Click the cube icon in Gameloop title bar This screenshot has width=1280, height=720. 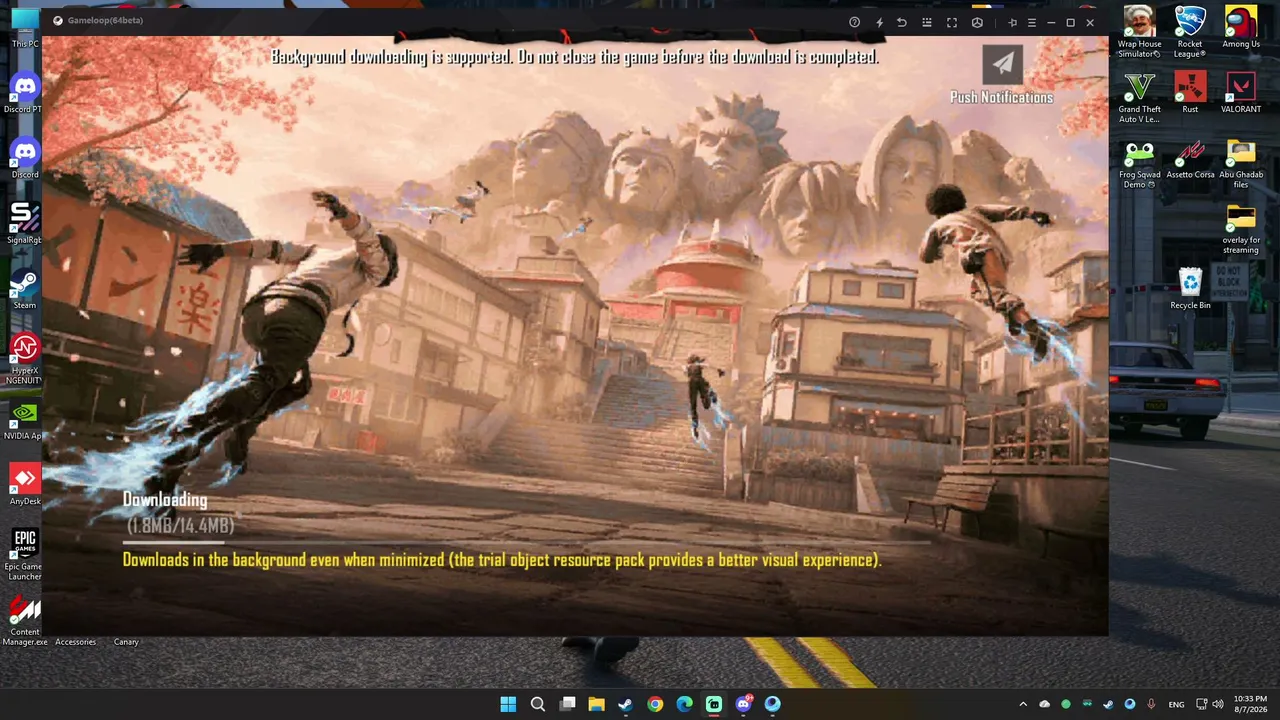(977, 22)
